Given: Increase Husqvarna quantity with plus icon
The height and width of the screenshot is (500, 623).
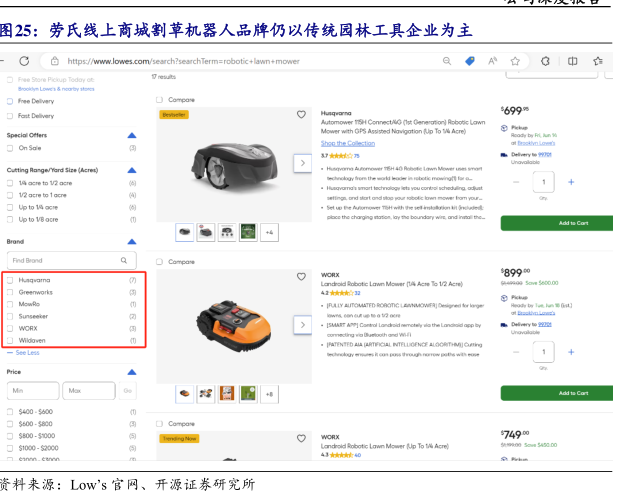Looking at the screenshot, I should click(x=571, y=182).
